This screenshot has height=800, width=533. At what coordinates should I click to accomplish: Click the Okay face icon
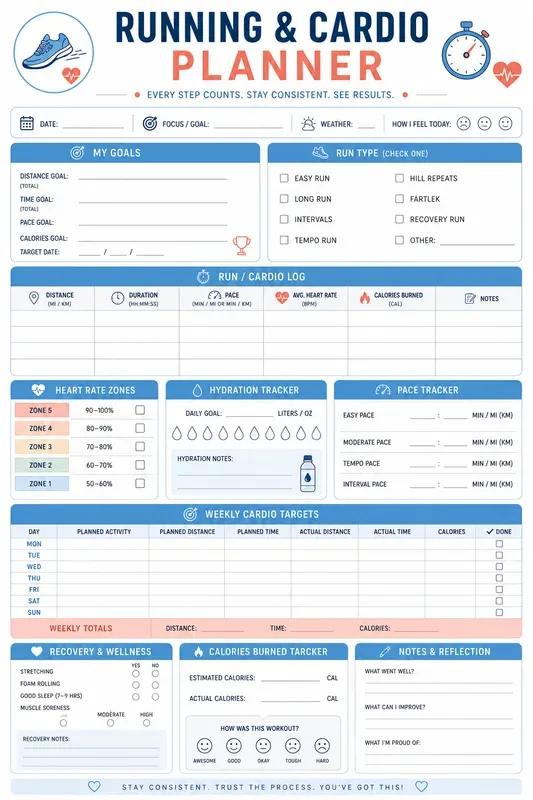[x=263, y=746]
